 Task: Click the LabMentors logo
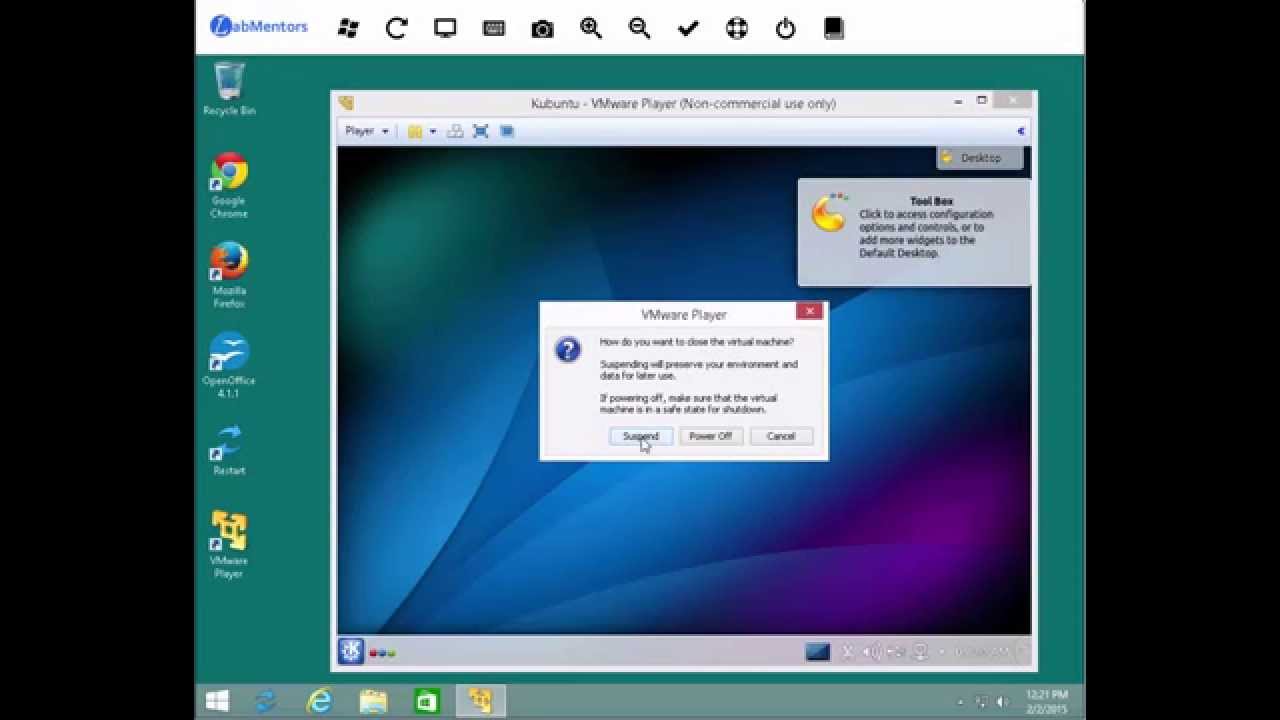click(259, 27)
